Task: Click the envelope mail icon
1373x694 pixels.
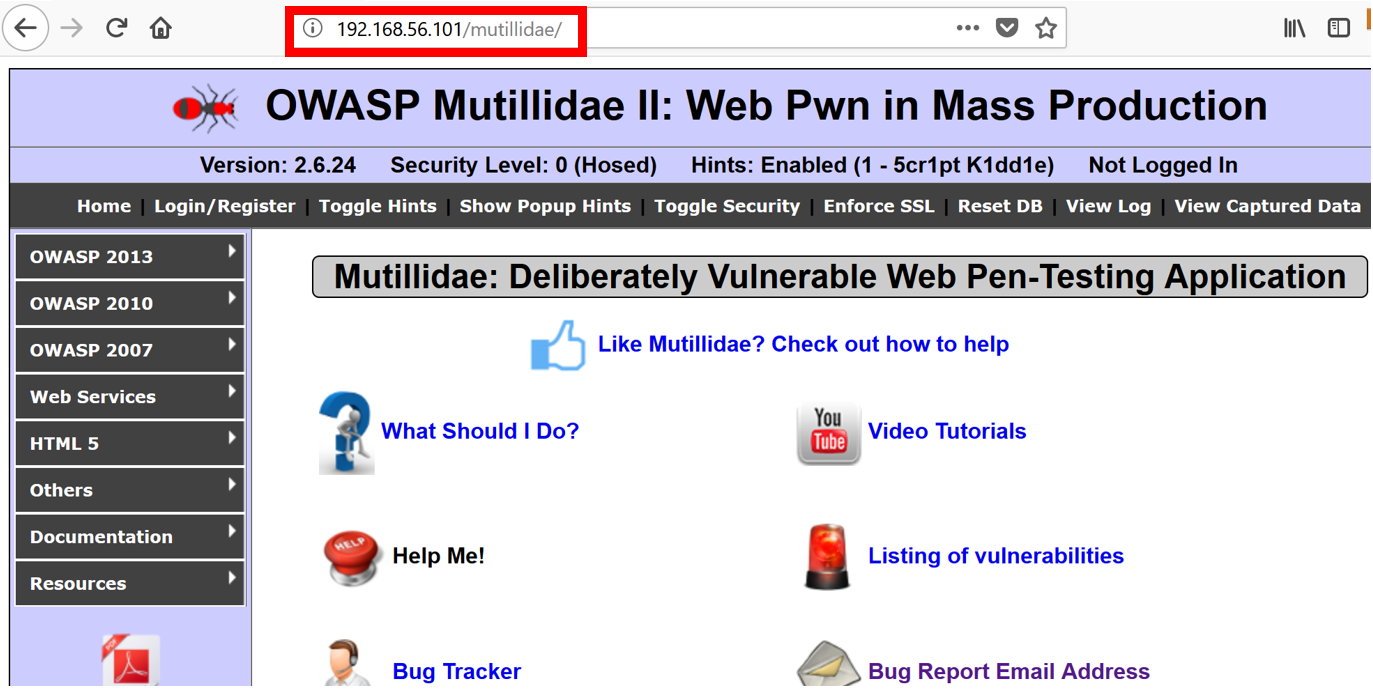Action: point(828,665)
